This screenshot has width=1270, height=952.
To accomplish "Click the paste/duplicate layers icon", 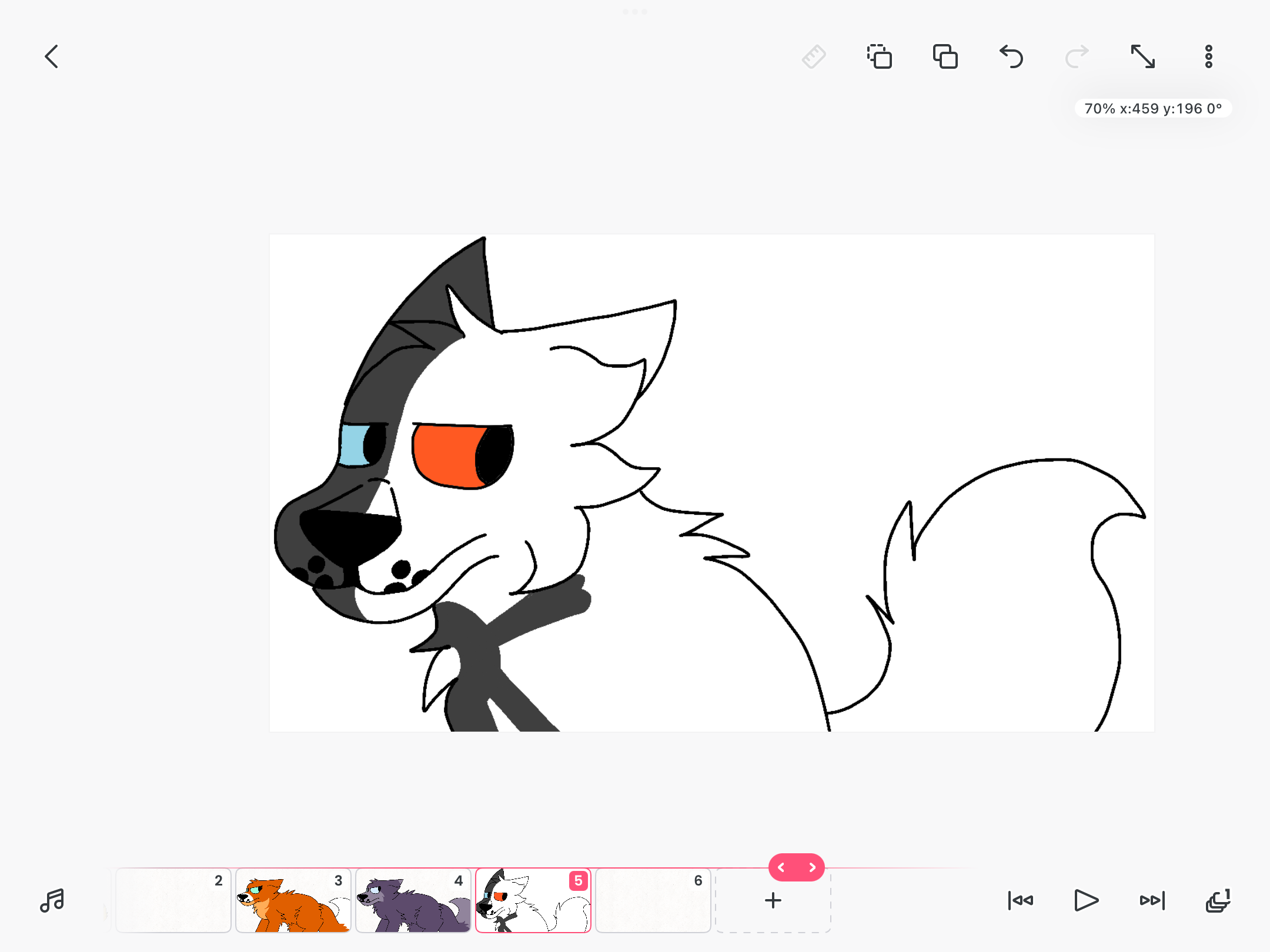I will tap(945, 57).
